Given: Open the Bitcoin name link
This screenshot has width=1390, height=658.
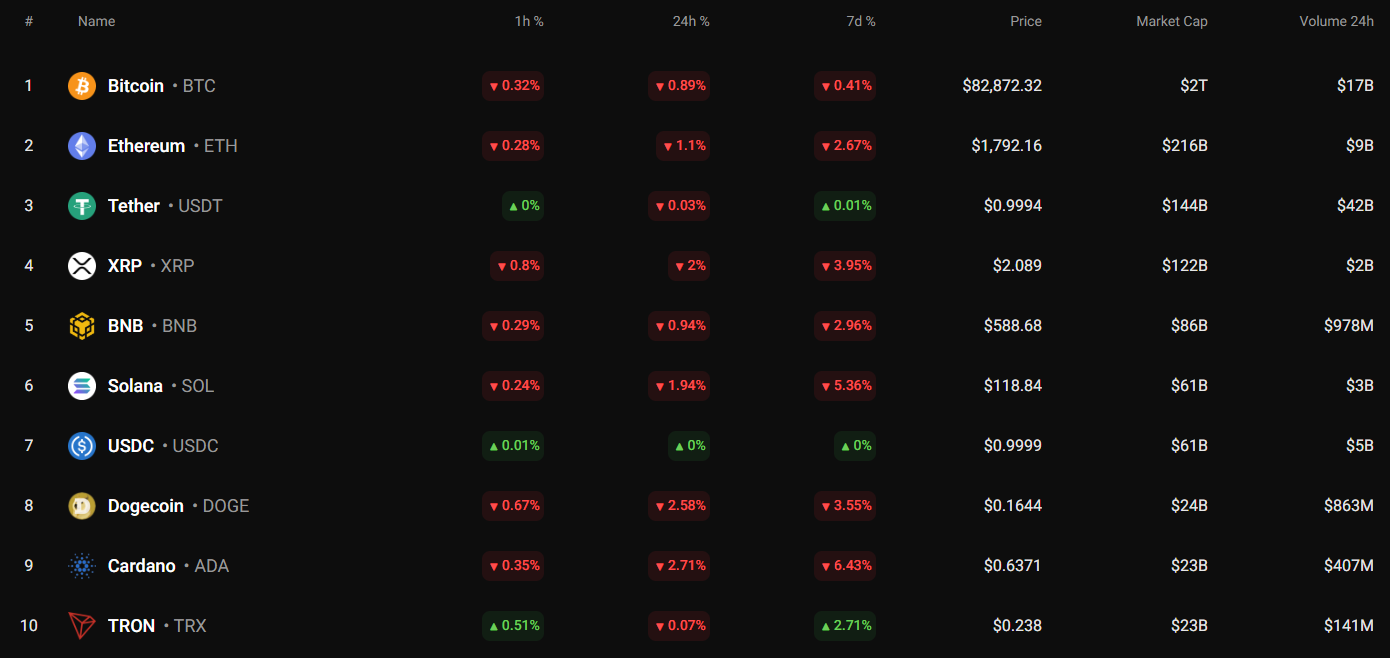Looking at the screenshot, I should [x=136, y=86].
